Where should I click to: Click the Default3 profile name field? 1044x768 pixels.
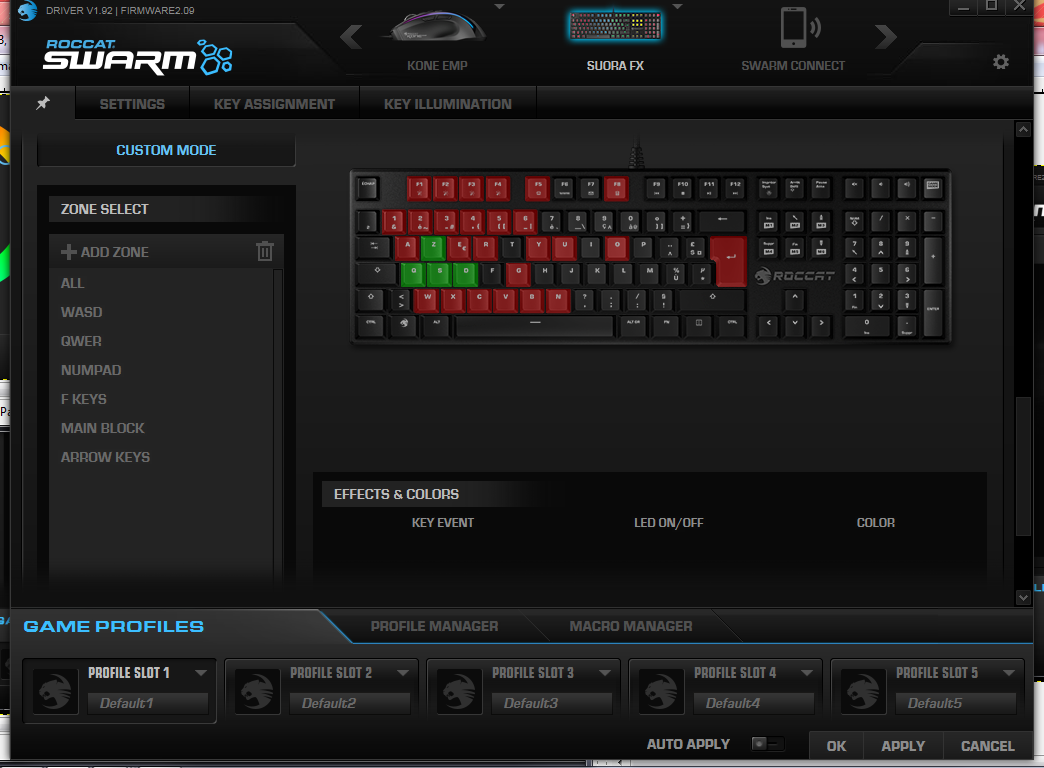click(551, 703)
